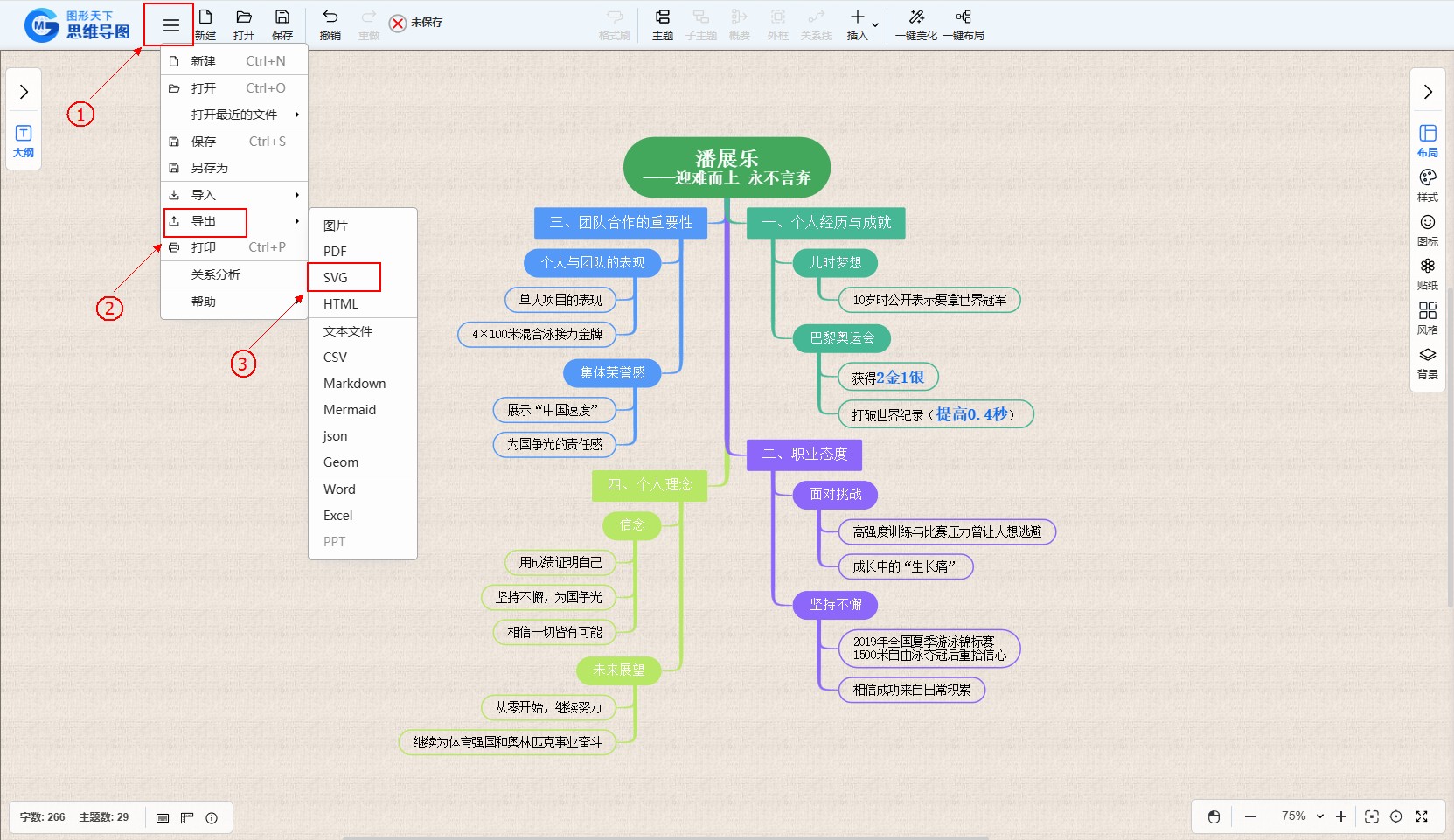Click the one-click beautify (一键美化) icon
Screen dimensions: 1454x840
tap(915, 24)
